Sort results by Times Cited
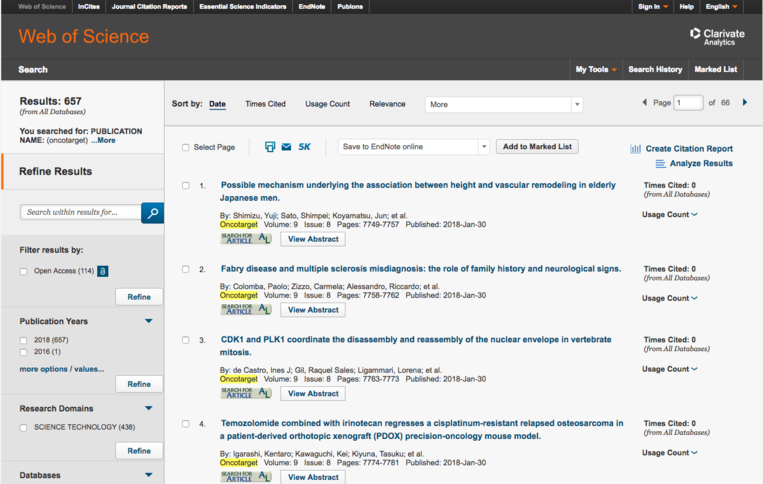 pos(266,104)
